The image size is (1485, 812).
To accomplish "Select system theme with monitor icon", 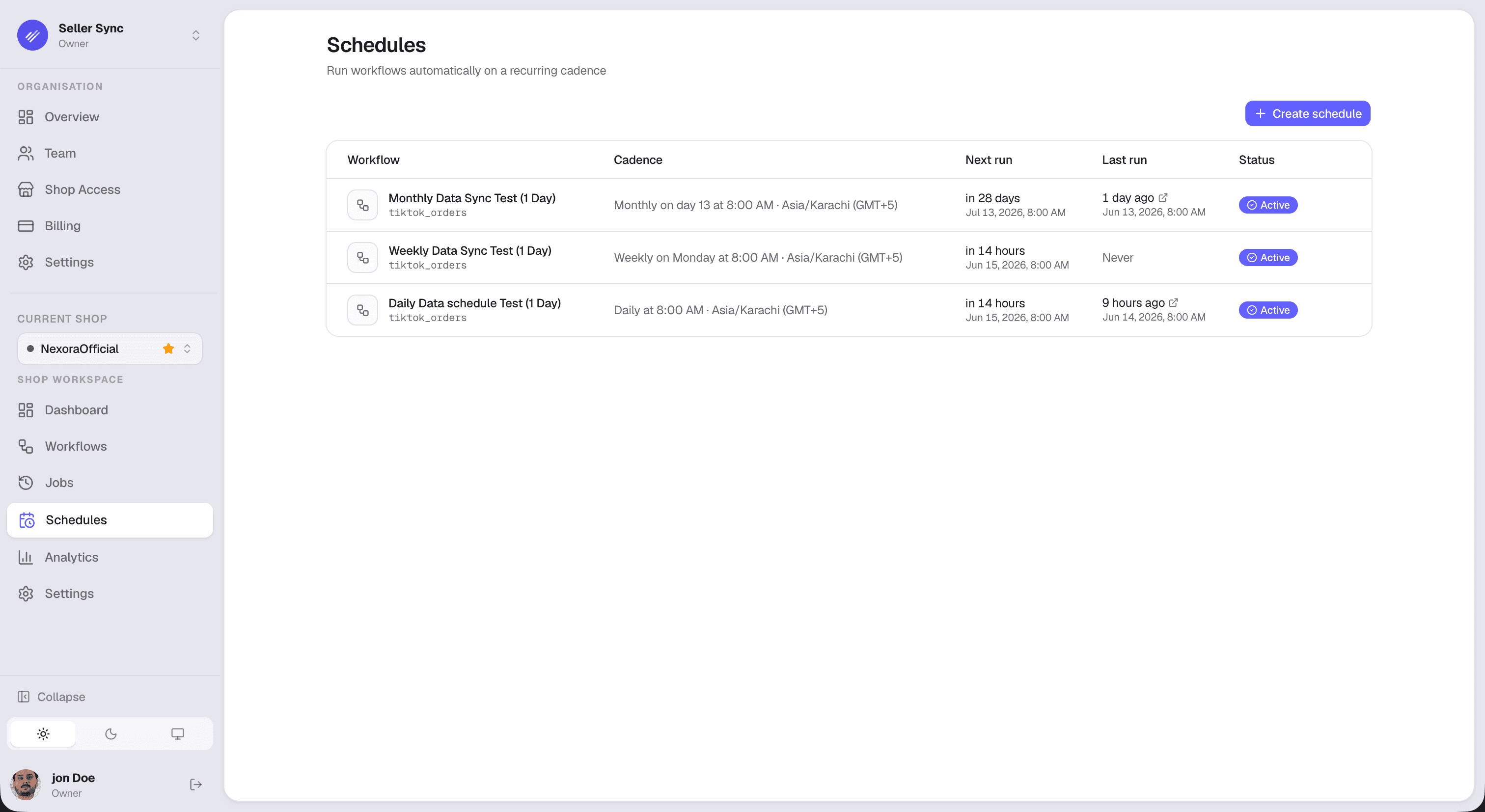I will 178,733.
